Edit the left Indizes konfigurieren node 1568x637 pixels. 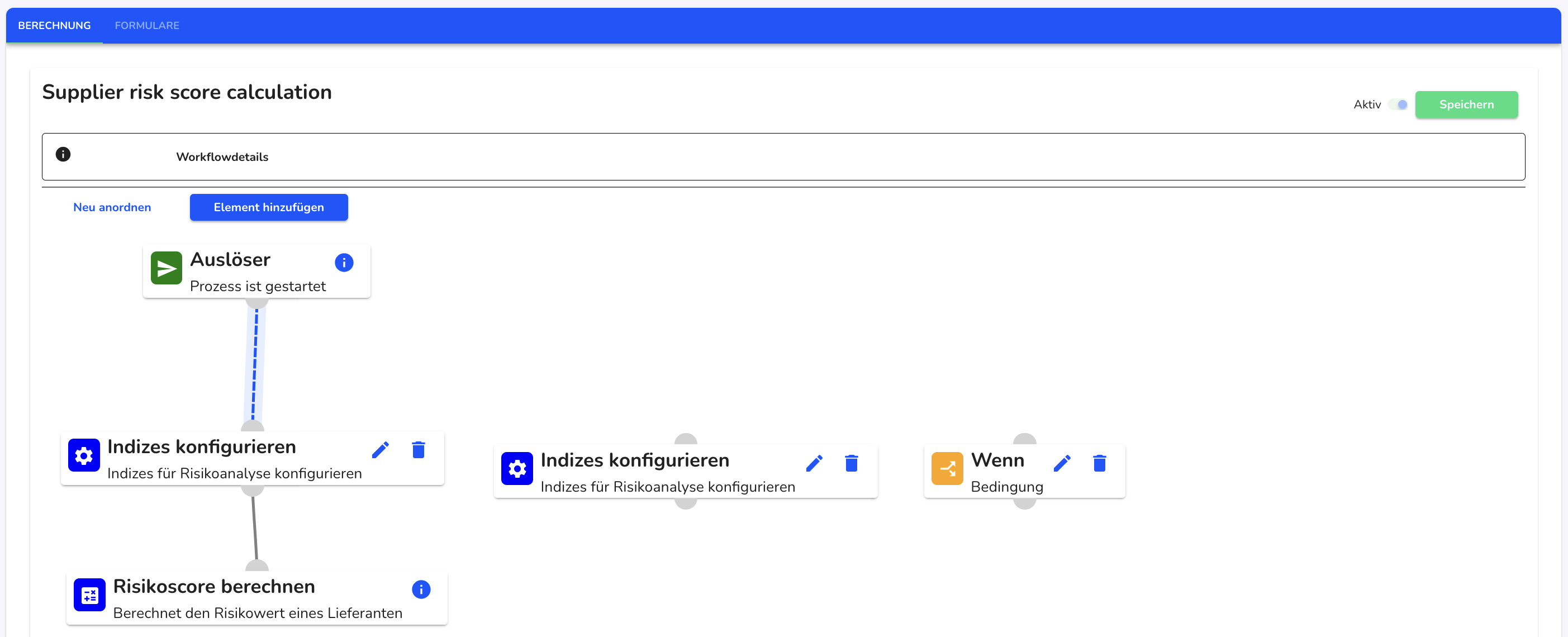[381, 450]
